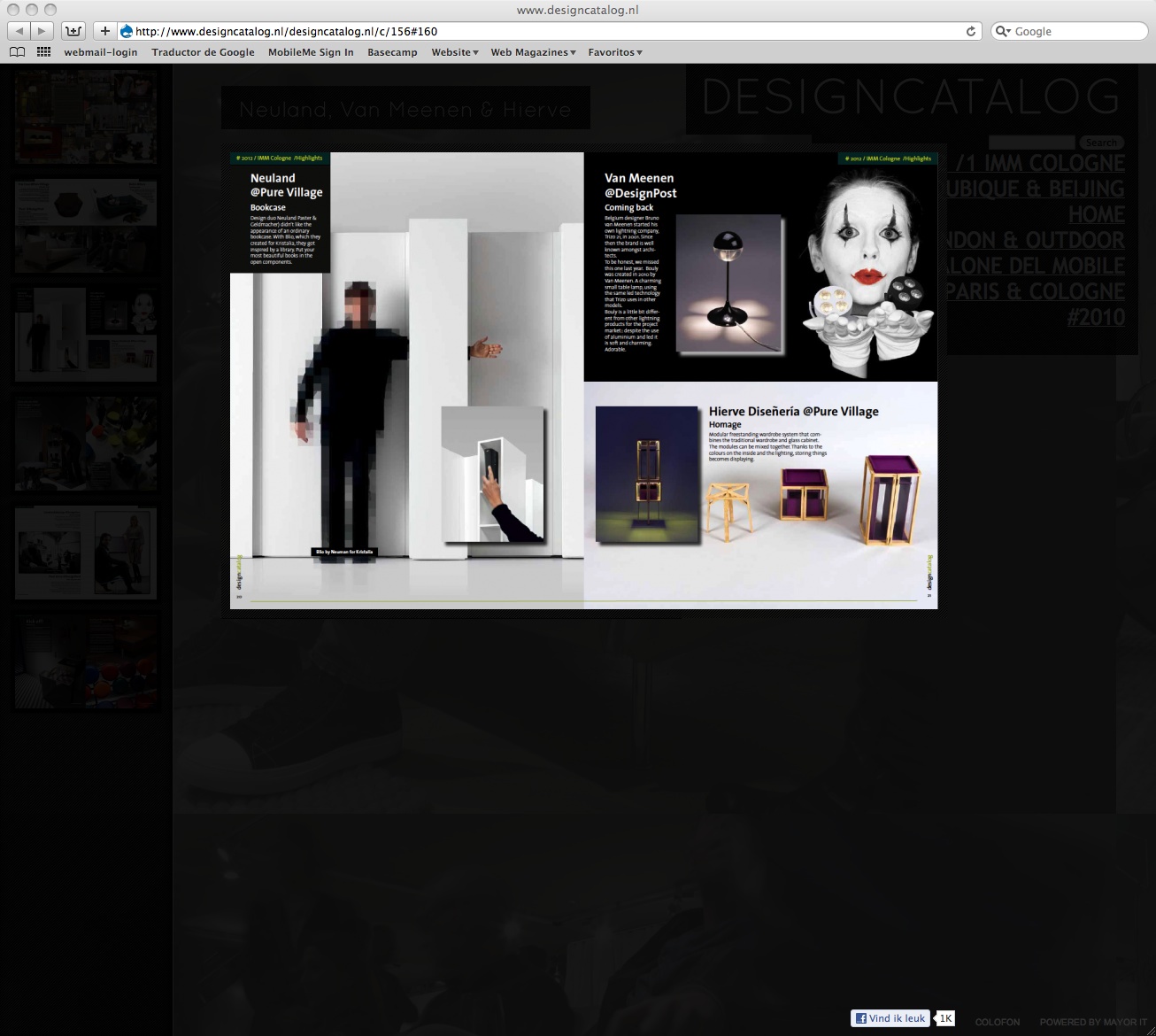Open the IMM COLOGNE navigation item
Image resolution: width=1156 pixels, height=1036 pixels.
[x=1041, y=164]
